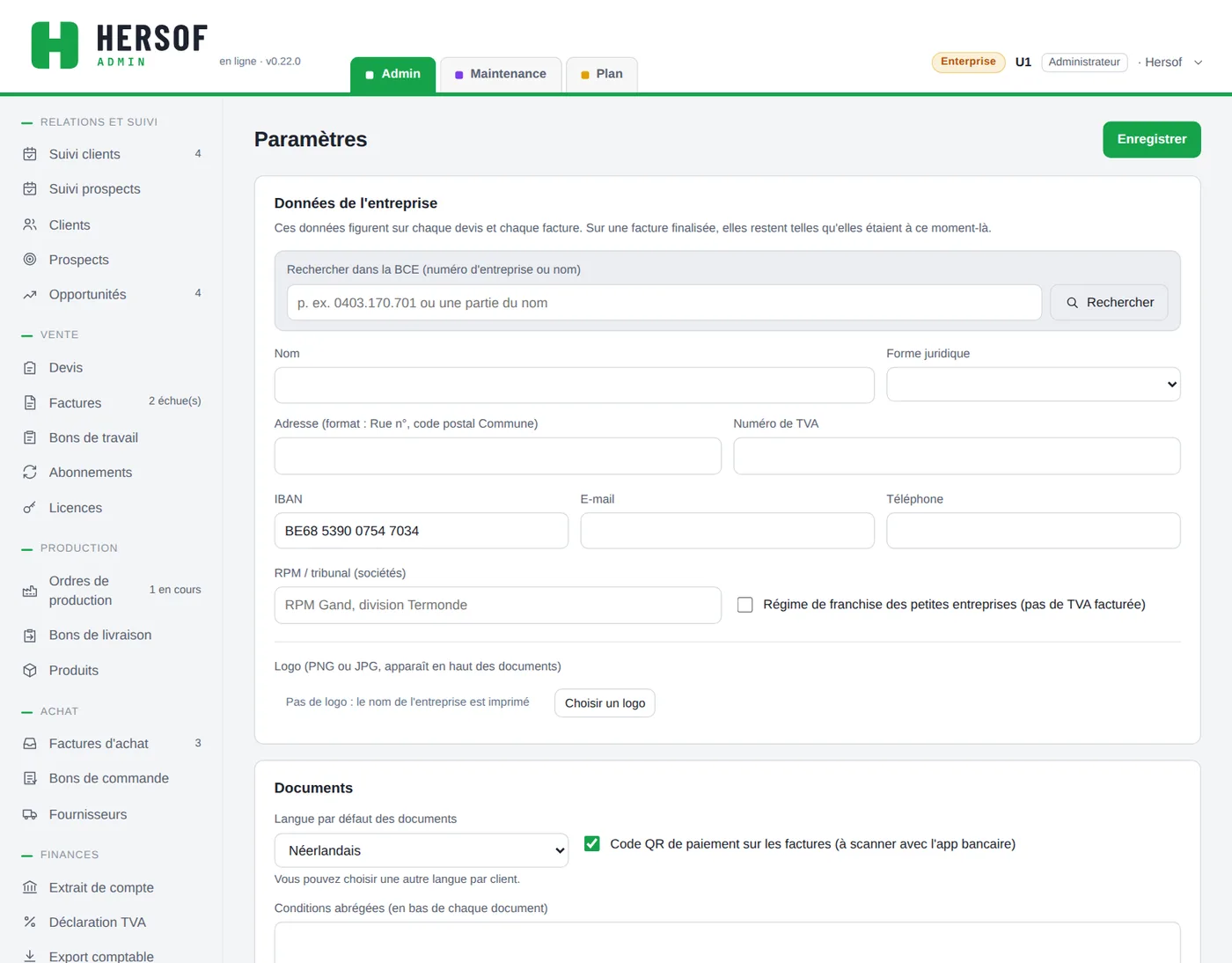The width and height of the screenshot is (1232, 963).
Task: Switch to the Maintenance tab
Action: (501, 74)
